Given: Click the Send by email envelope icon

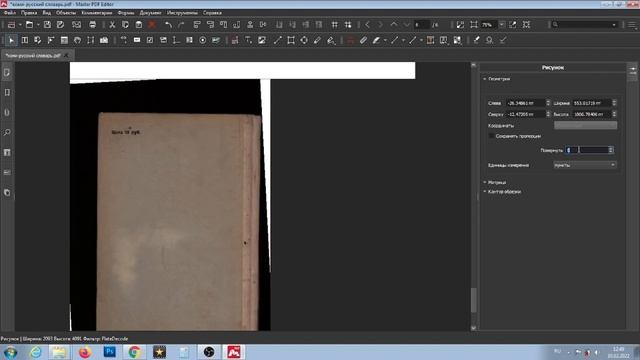Looking at the screenshot, I should pos(76,25).
